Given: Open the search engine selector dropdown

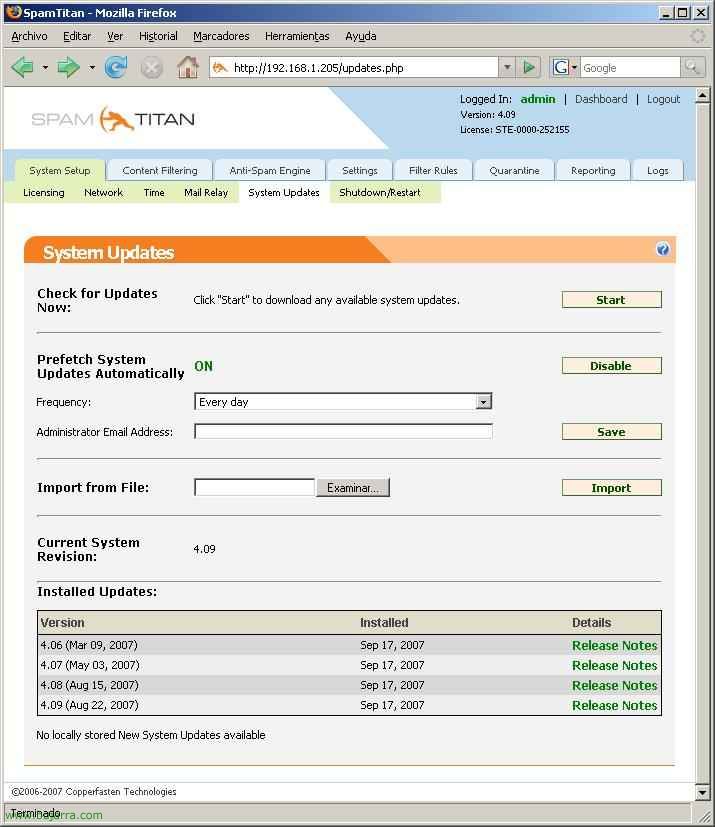Looking at the screenshot, I should pos(574,68).
